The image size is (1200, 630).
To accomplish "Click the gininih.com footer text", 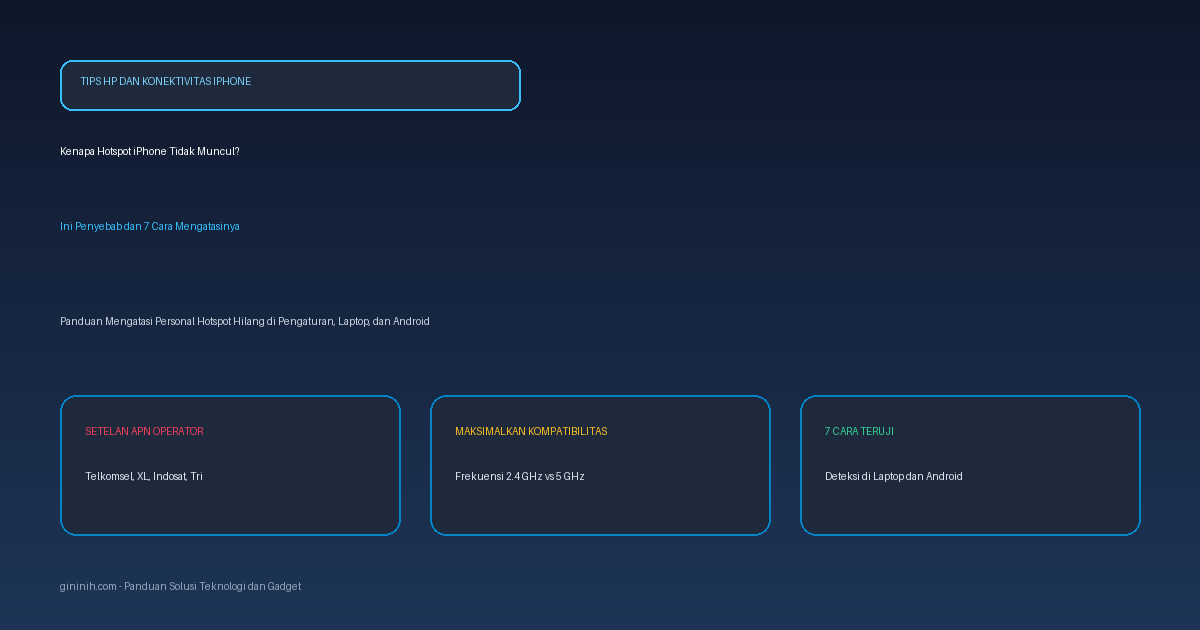I will coord(180,587).
